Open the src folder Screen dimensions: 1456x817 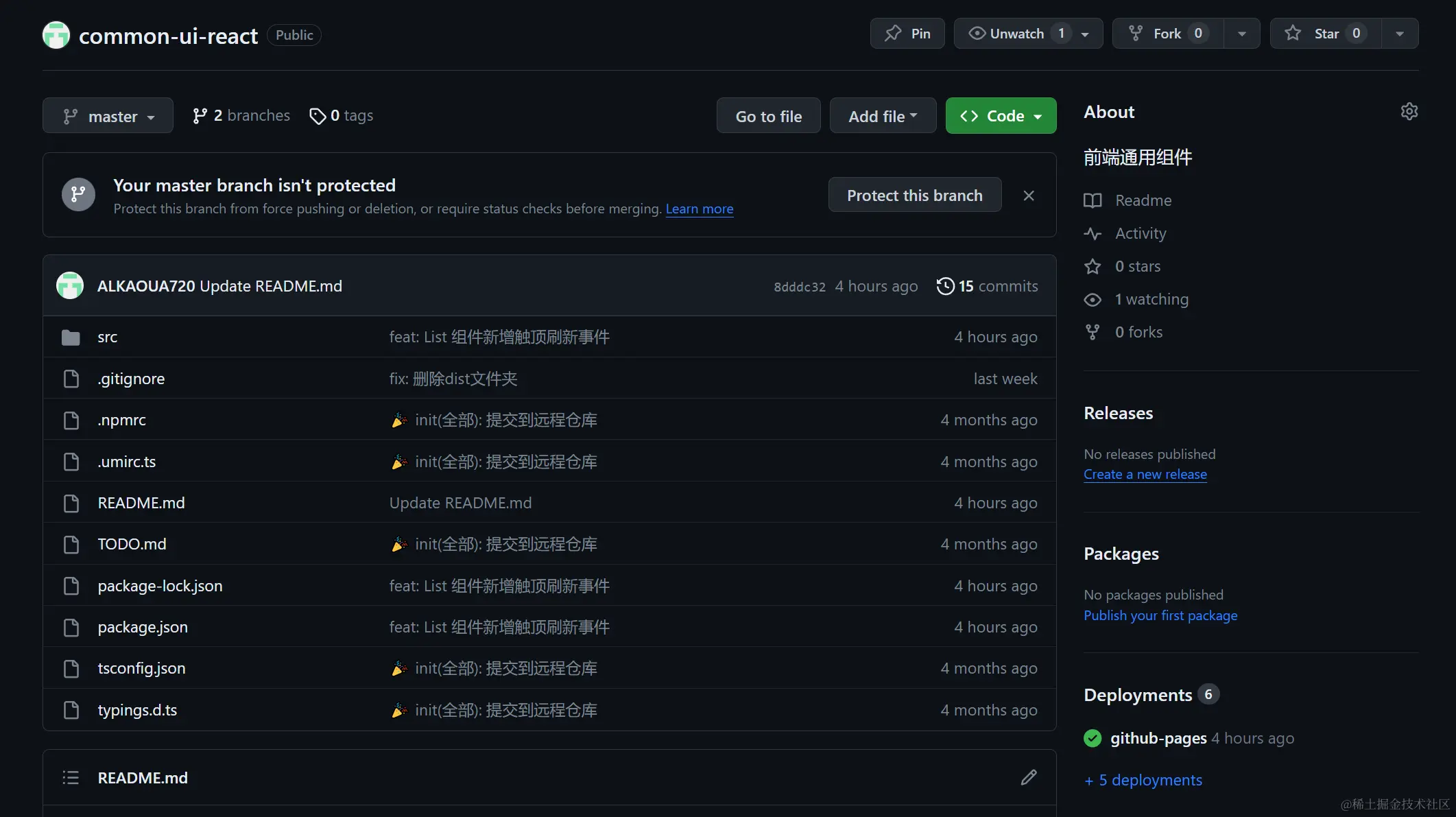[x=107, y=337]
